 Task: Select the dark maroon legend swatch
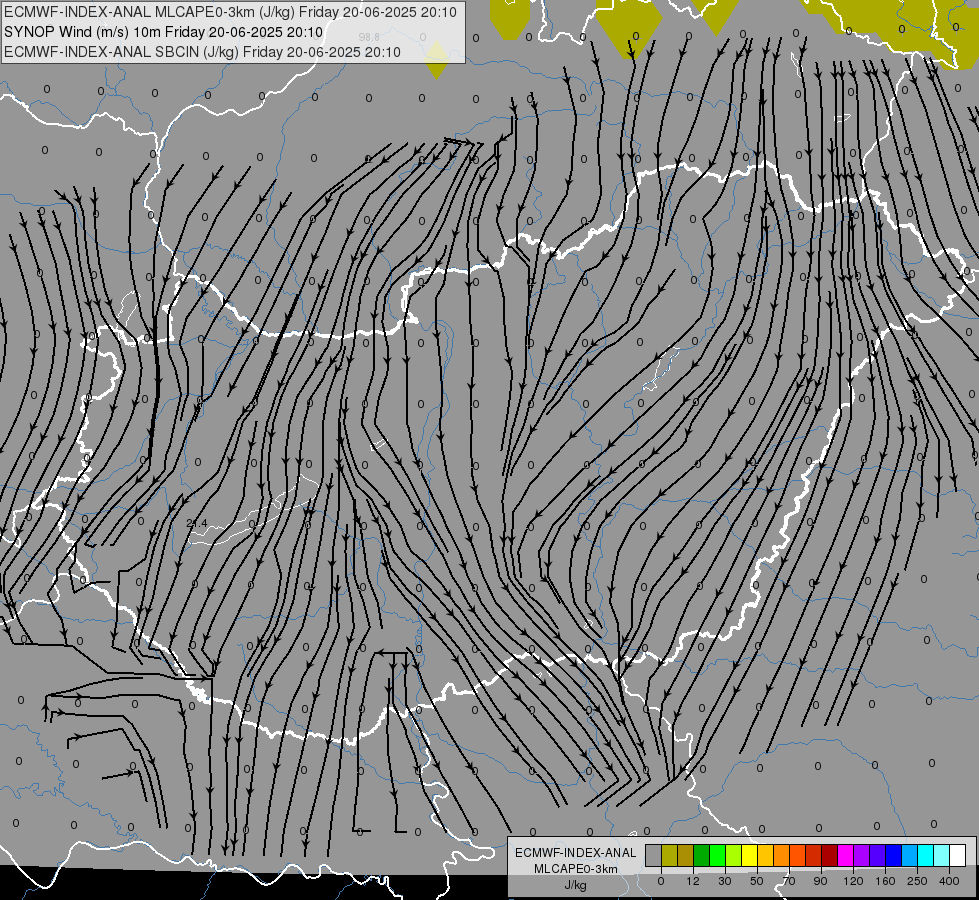829,856
